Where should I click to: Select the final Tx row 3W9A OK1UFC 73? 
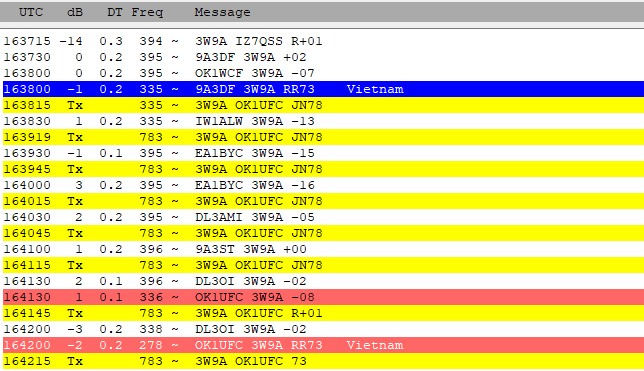[x=323, y=361]
